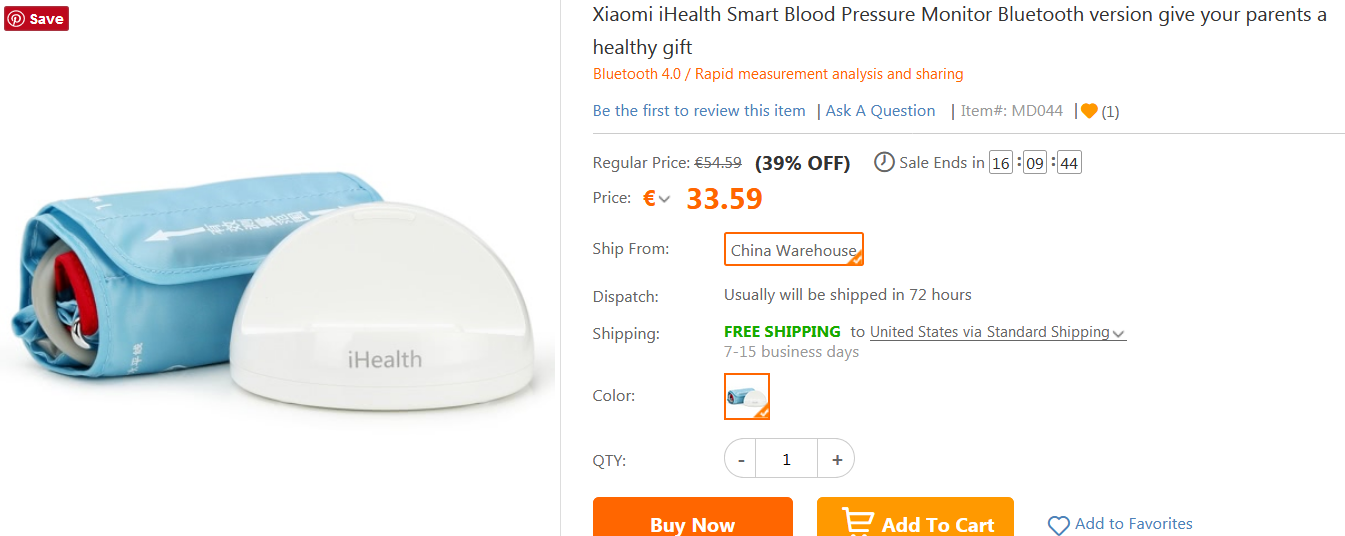
Task: Decrease quantity with the minus button
Action: click(x=741, y=459)
